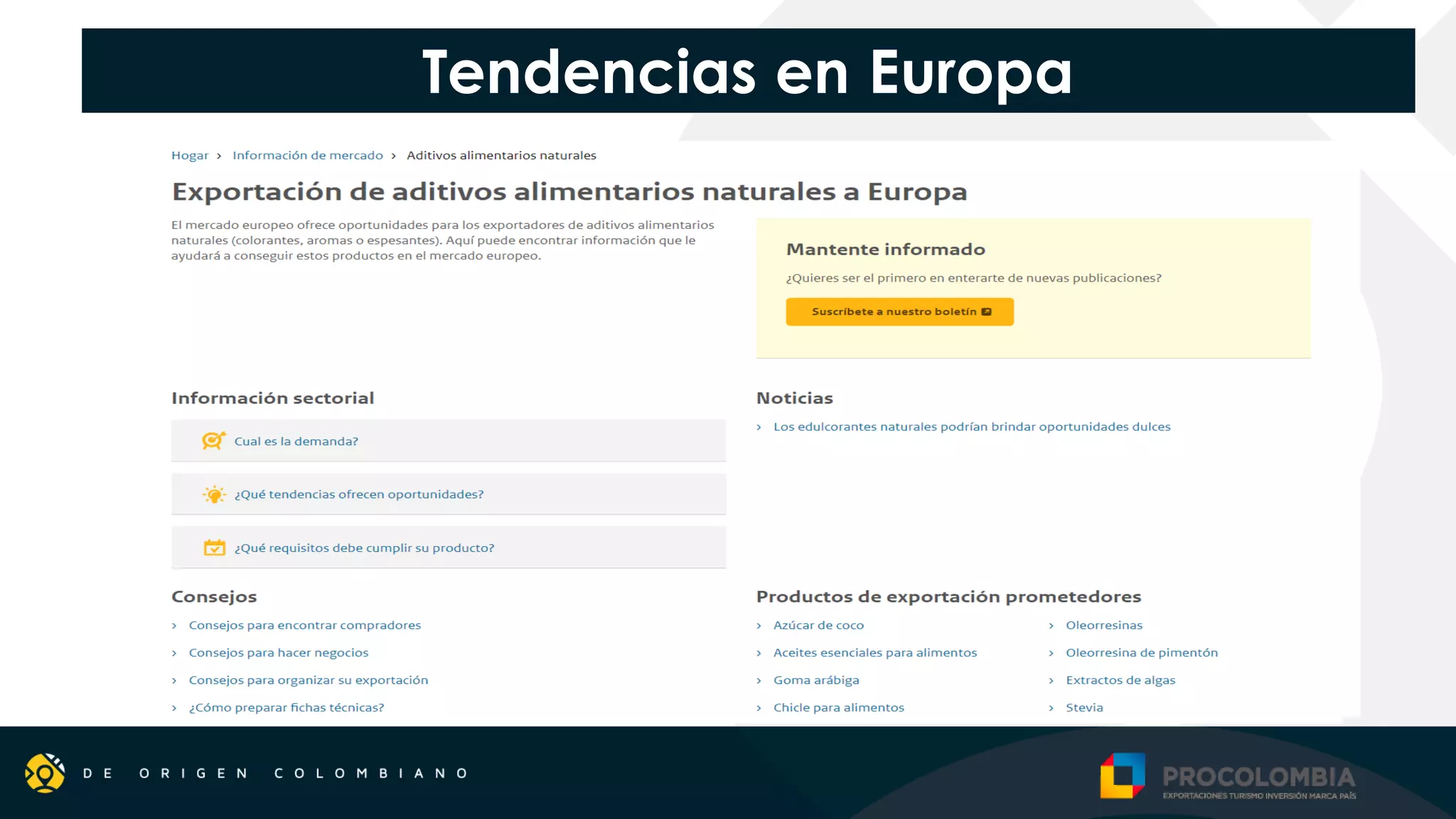Click the Exportación de aditivos alimentarios page heading
1456x819 pixels.
569,191
